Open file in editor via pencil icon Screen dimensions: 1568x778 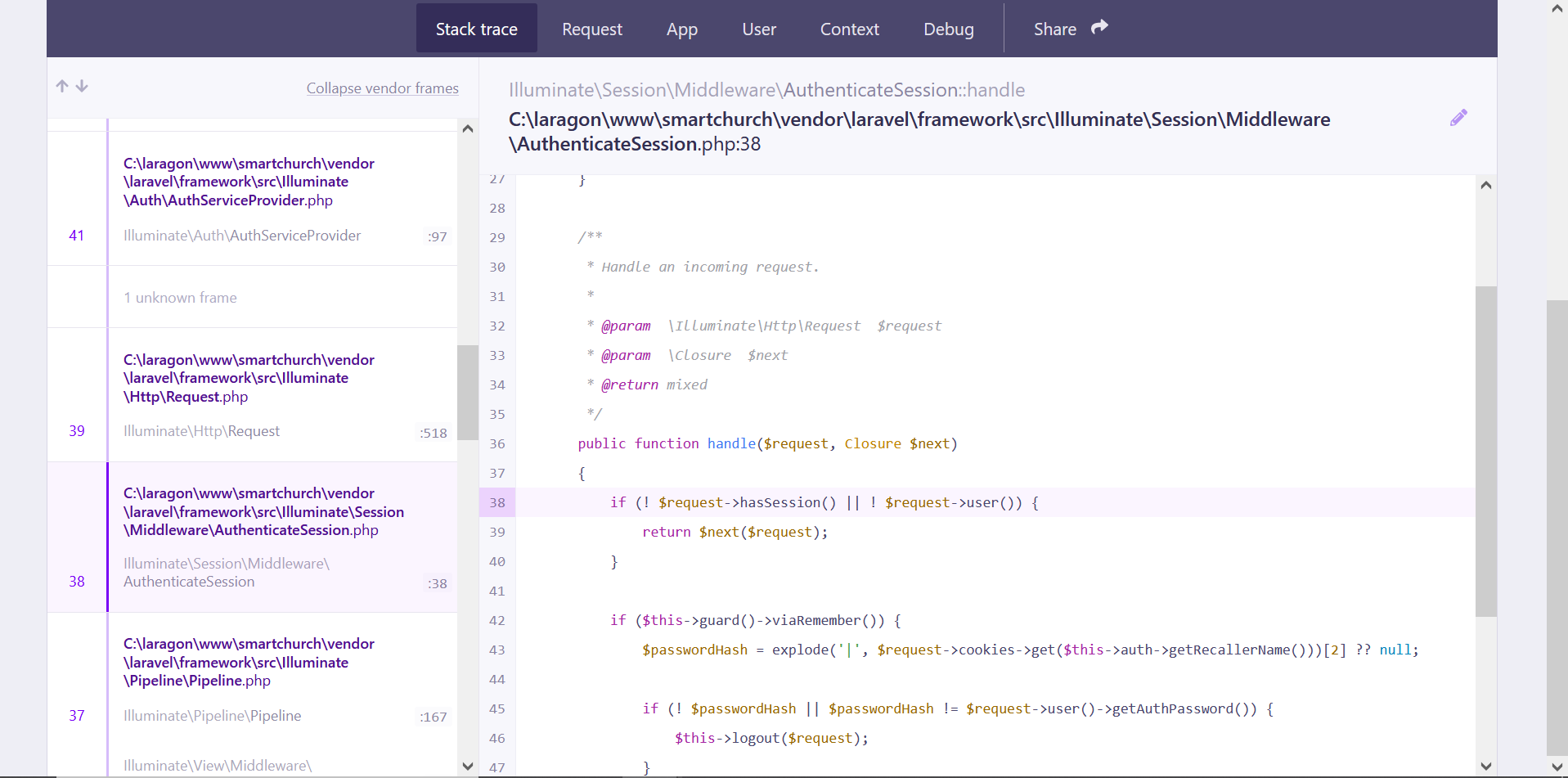coord(1458,118)
